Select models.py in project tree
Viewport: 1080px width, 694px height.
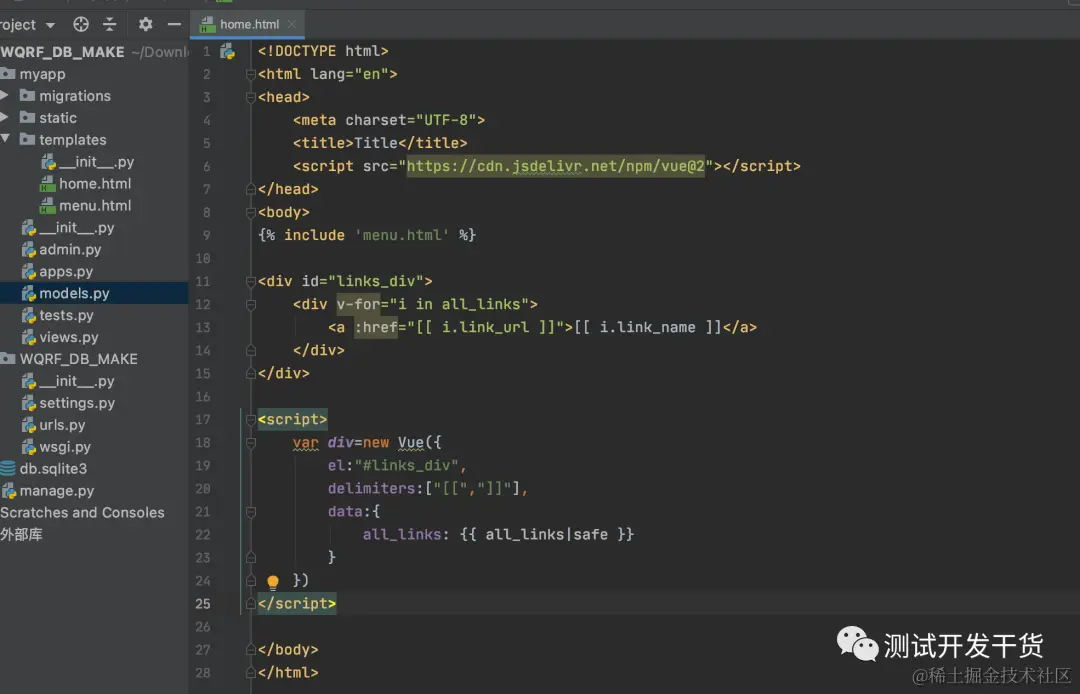74,293
